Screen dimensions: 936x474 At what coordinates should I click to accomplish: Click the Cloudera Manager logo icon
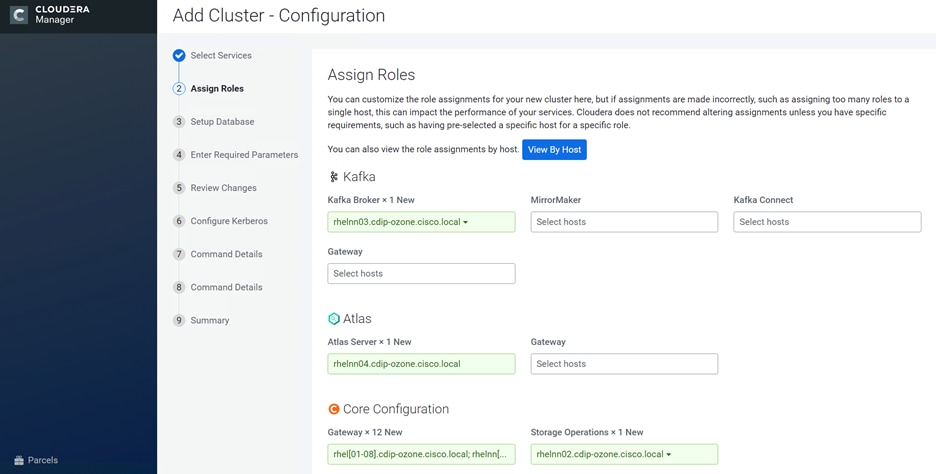[19, 15]
